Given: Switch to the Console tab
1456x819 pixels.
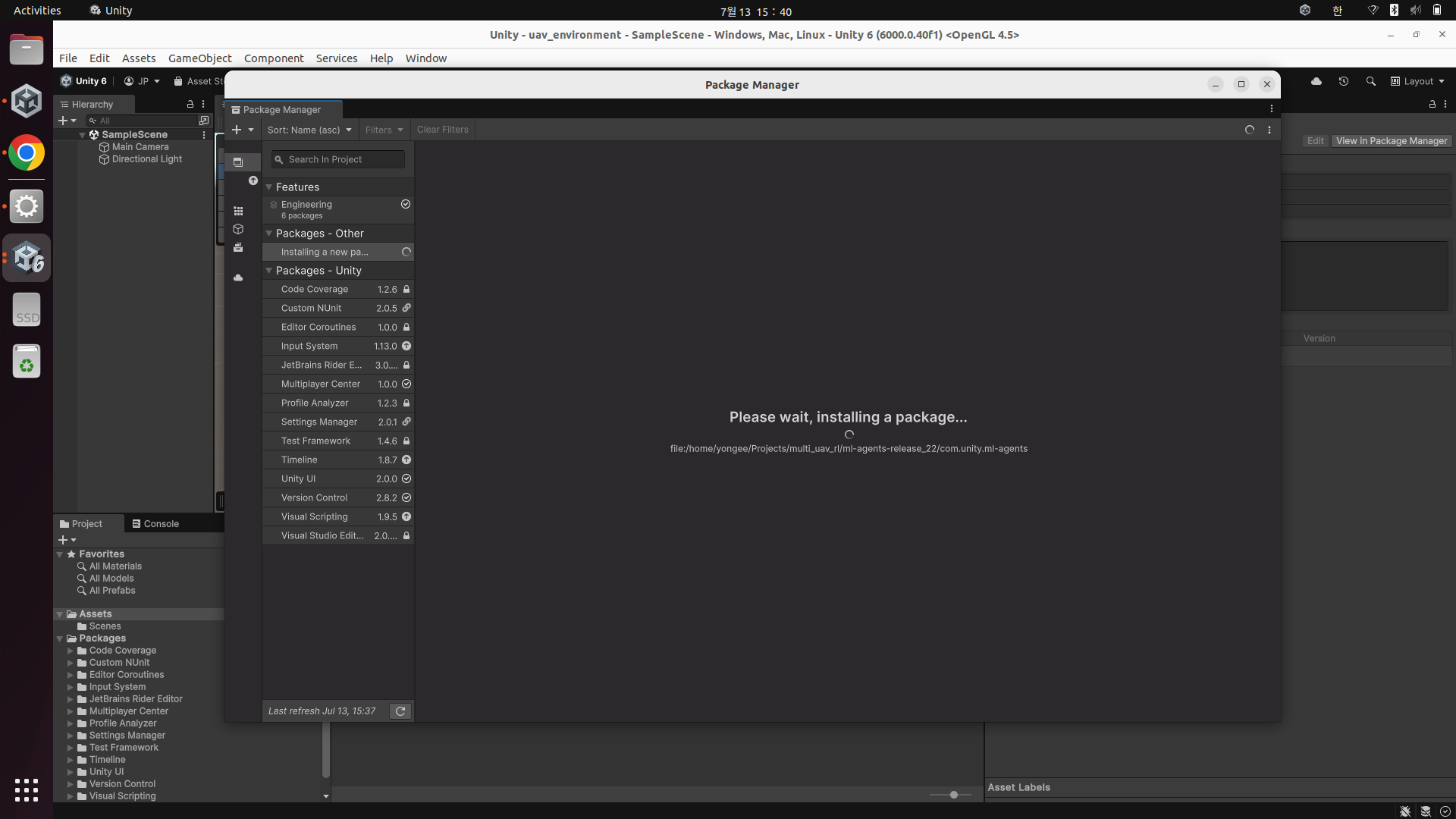Looking at the screenshot, I should tap(155, 524).
